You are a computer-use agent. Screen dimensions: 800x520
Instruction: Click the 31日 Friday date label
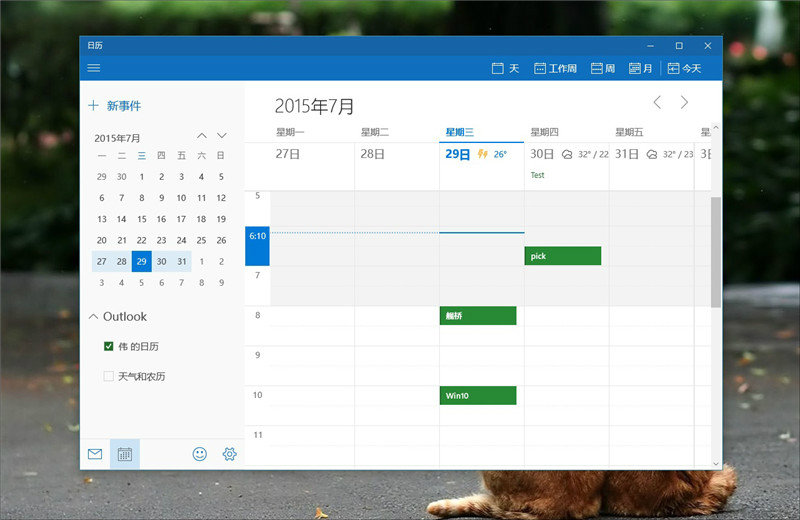pyautogui.click(x=627, y=154)
